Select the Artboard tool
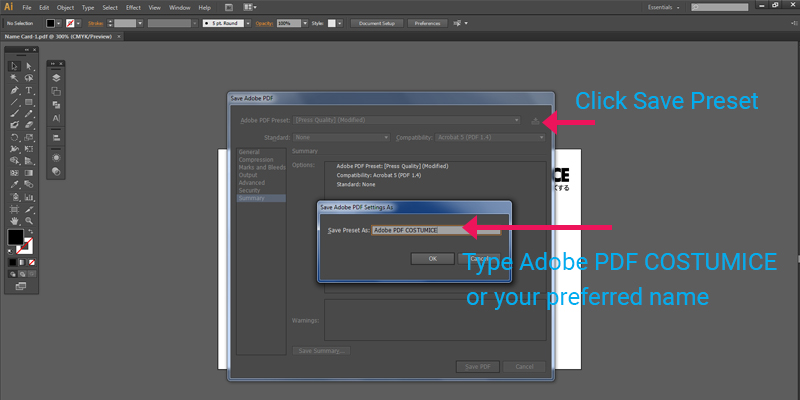Screen dimensions: 800x400 (14, 209)
